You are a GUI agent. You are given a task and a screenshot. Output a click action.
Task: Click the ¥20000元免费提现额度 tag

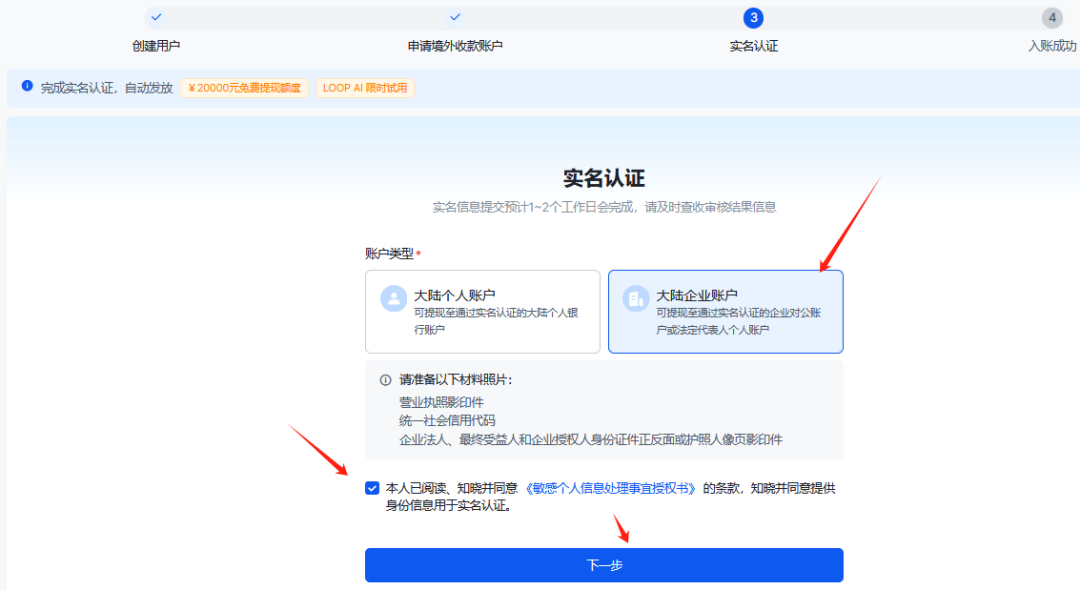(x=244, y=88)
